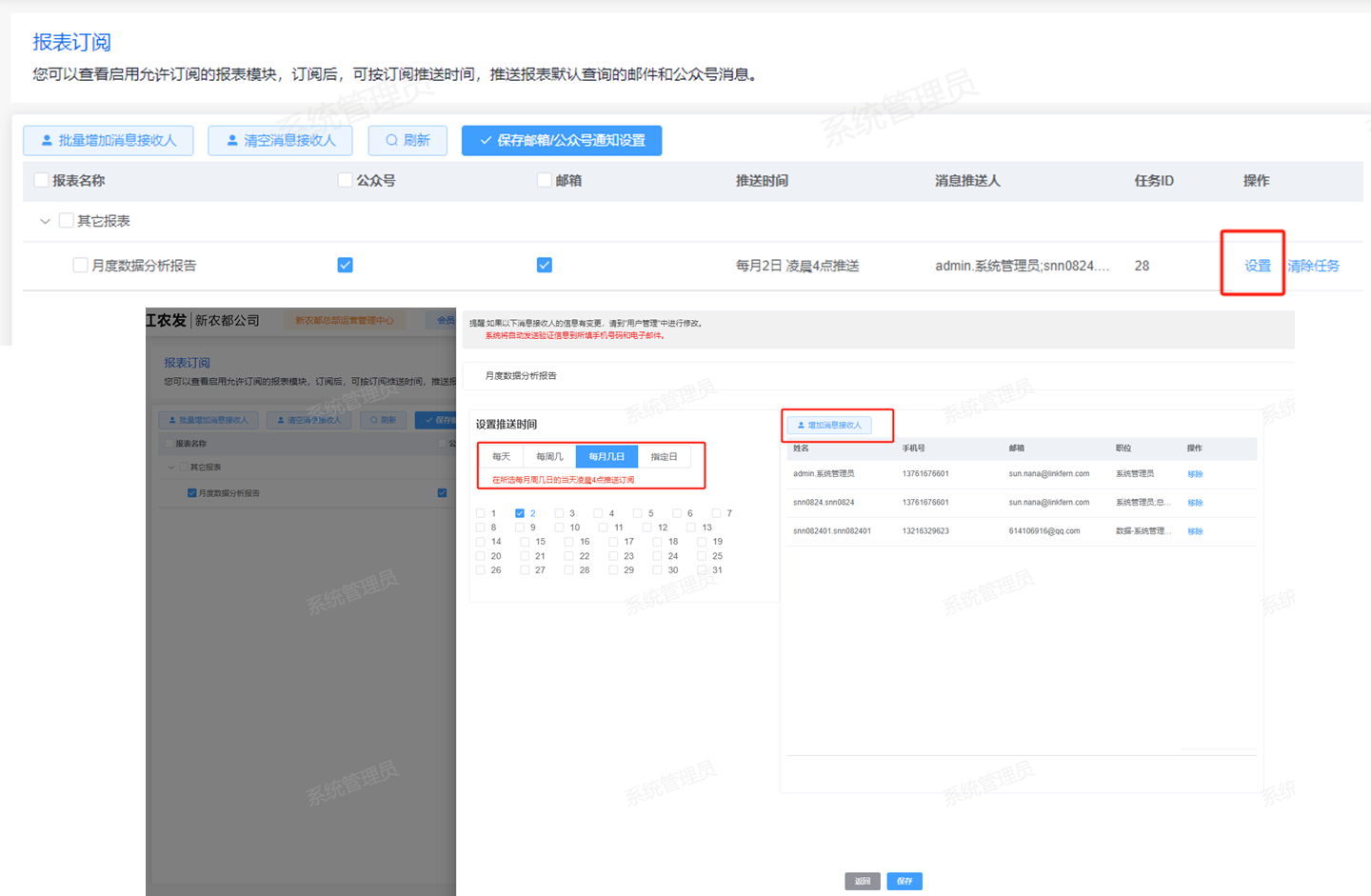
Task: Uncheck the 公众号 checkbox for 月度数据分析报告
Action: pos(345,265)
